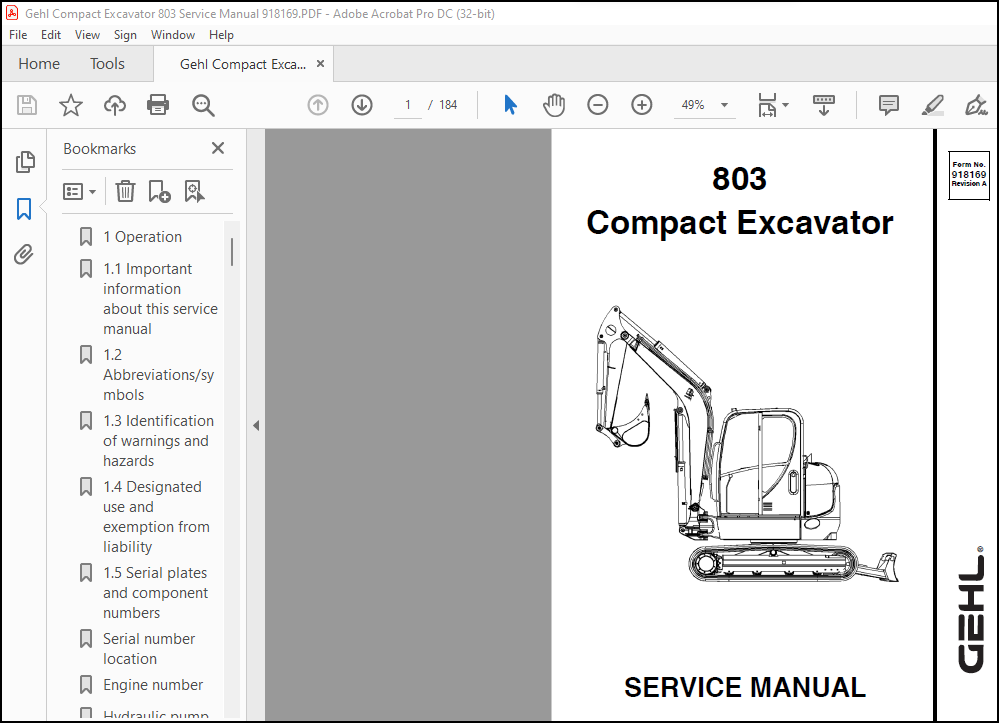Image resolution: width=999 pixels, height=723 pixels.
Task: Close the Bookmarks panel with the X
Action: coord(218,148)
